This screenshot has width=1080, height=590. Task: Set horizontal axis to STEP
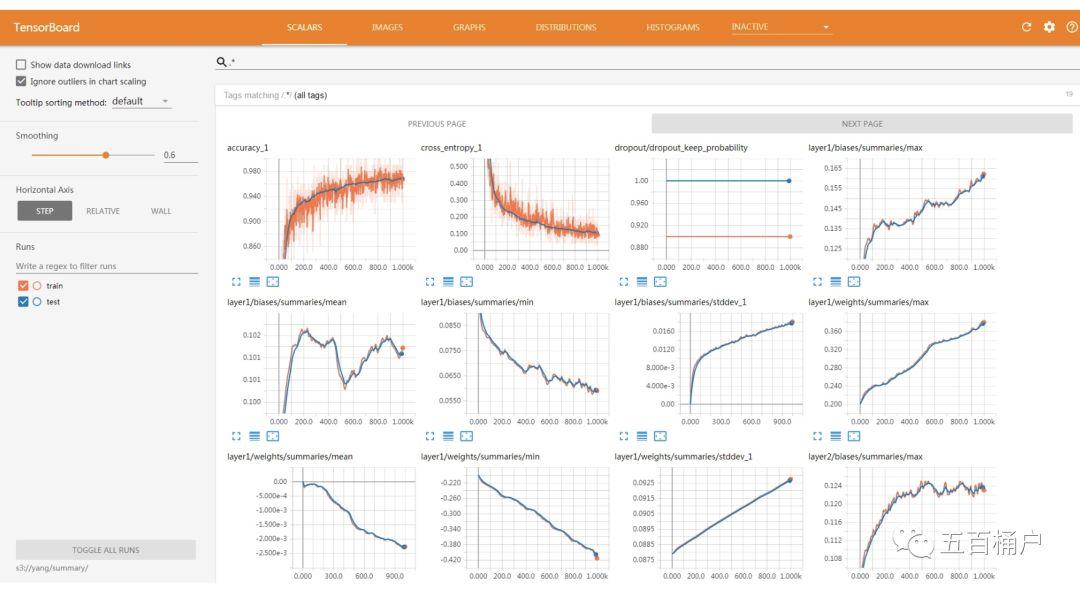tap(45, 211)
